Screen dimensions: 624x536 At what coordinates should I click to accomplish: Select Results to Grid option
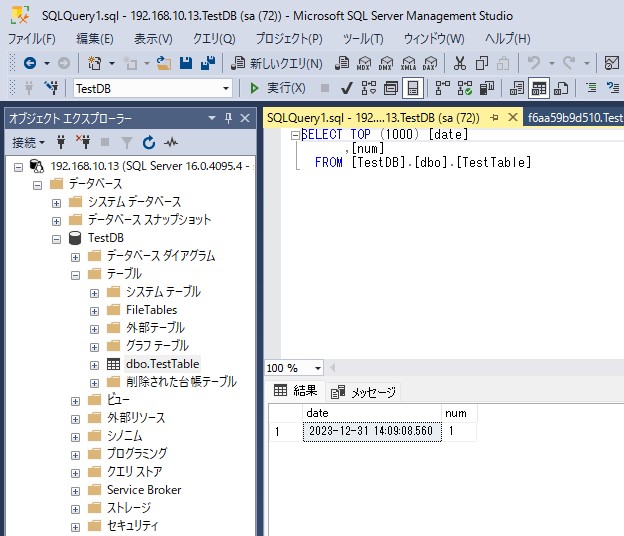click(539, 88)
